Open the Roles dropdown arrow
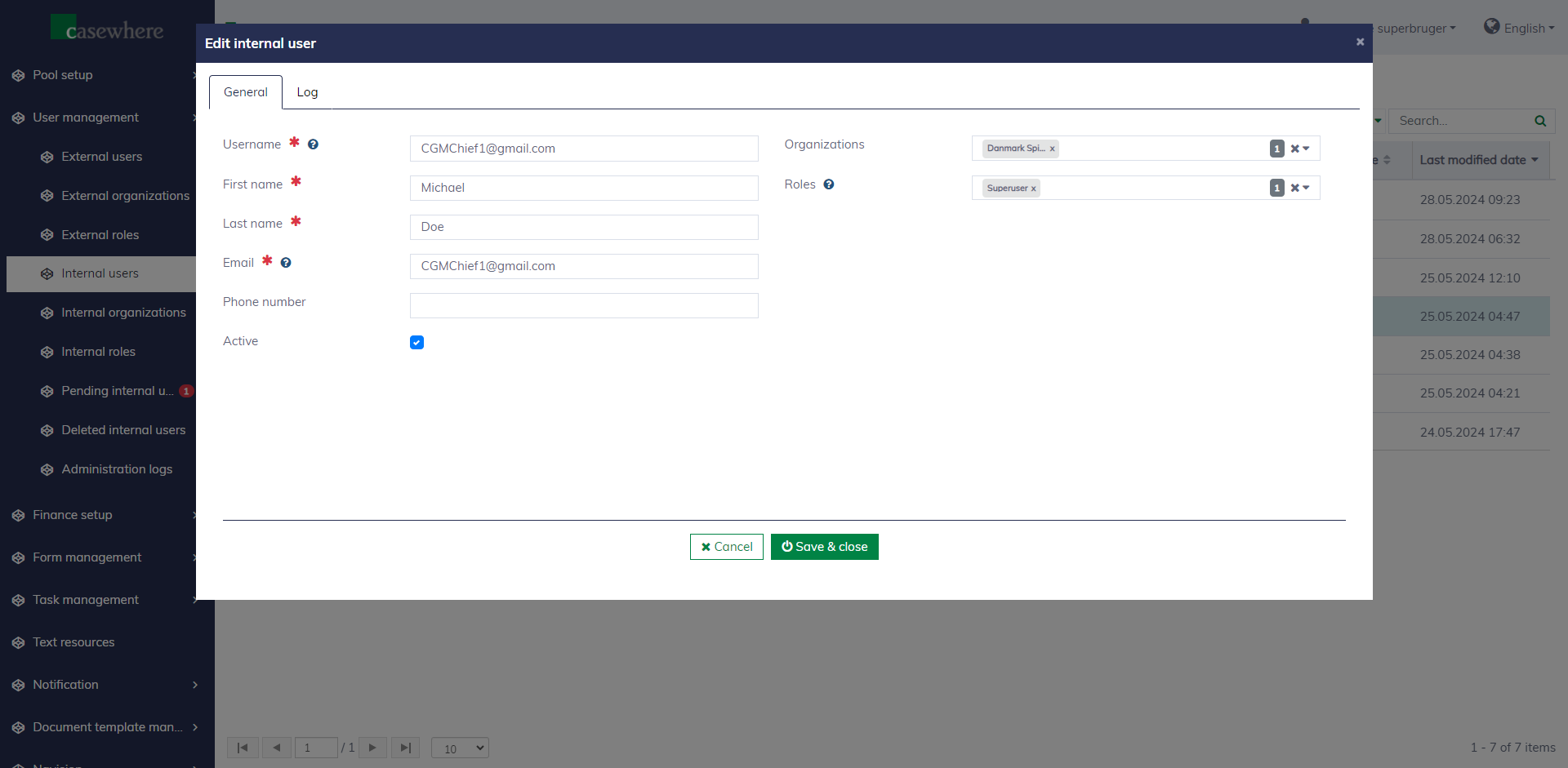This screenshot has width=1568, height=768. 1307,188
